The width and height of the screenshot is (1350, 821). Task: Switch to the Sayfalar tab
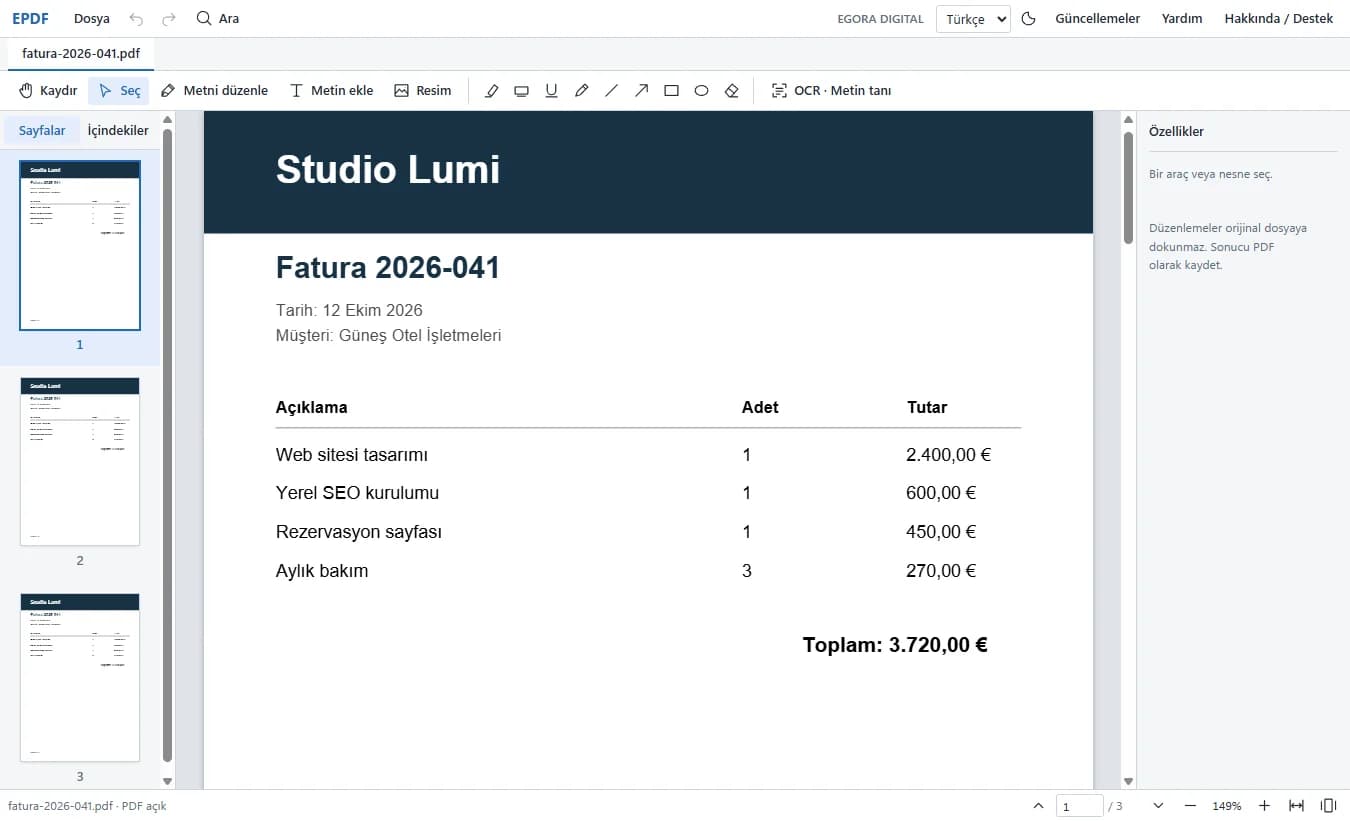pyautogui.click(x=42, y=131)
